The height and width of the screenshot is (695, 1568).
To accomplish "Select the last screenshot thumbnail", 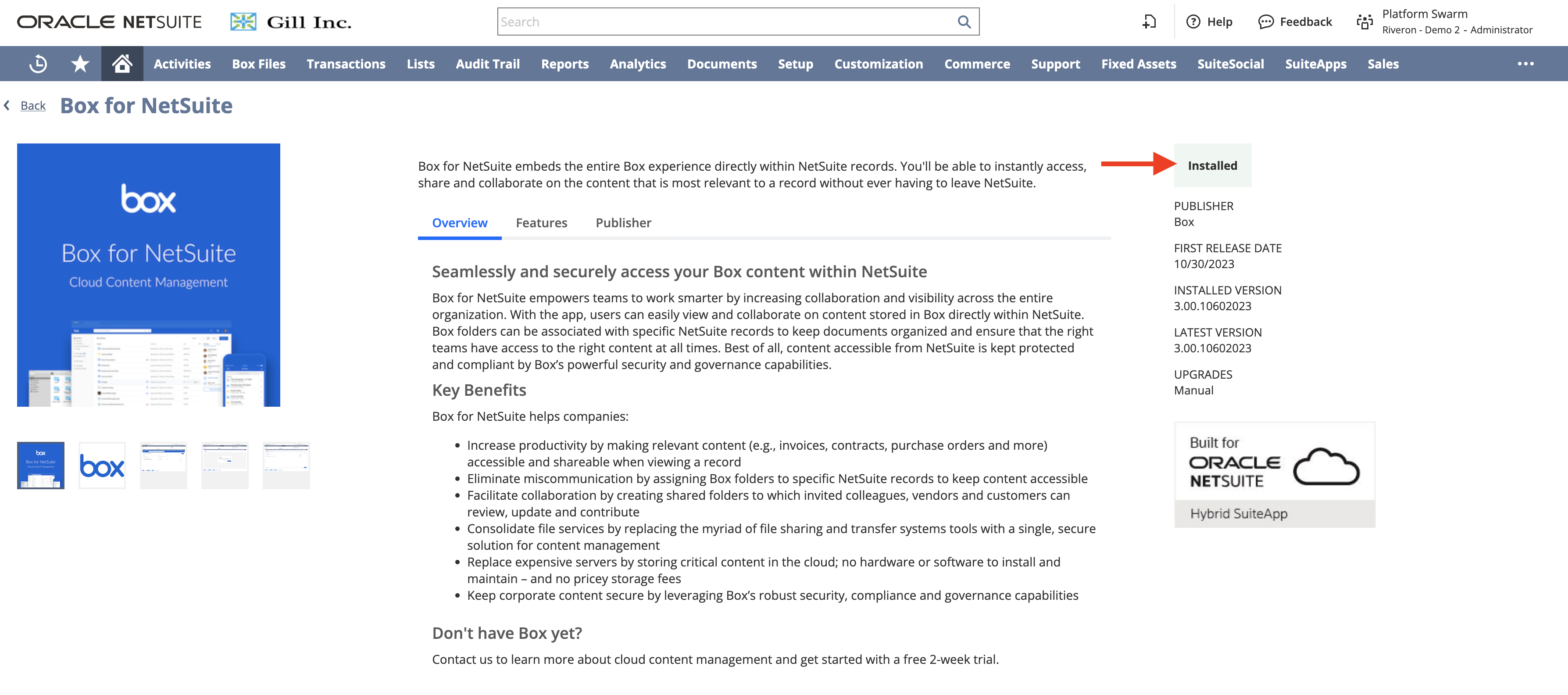I will point(286,466).
